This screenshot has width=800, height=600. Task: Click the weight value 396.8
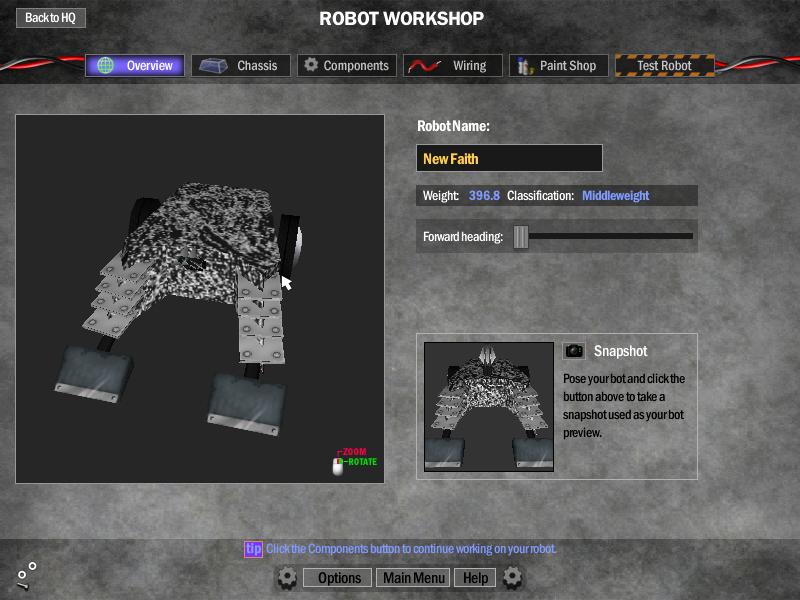484,196
